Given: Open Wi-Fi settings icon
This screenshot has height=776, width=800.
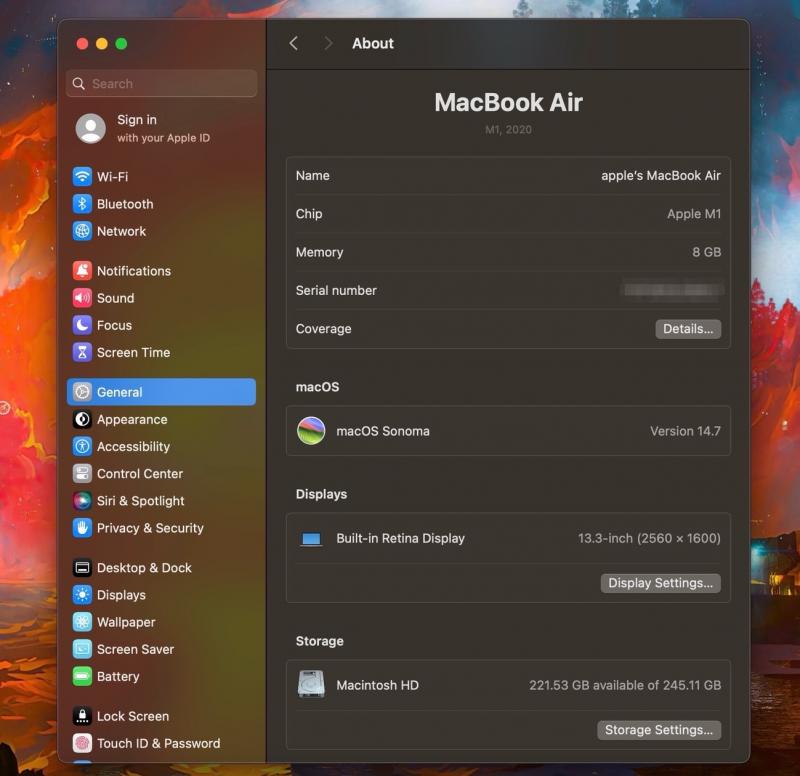Looking at the screenshot, I should (82, 177).
